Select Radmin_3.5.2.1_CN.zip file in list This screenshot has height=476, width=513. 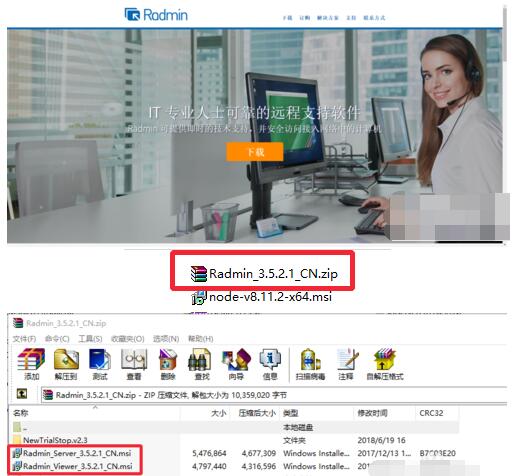[264, 274]
